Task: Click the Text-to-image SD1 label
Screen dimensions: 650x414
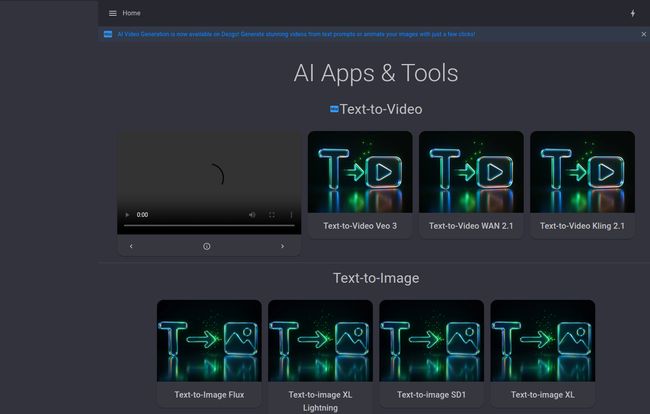Action: pyautogui.click(x=431, y=395)
